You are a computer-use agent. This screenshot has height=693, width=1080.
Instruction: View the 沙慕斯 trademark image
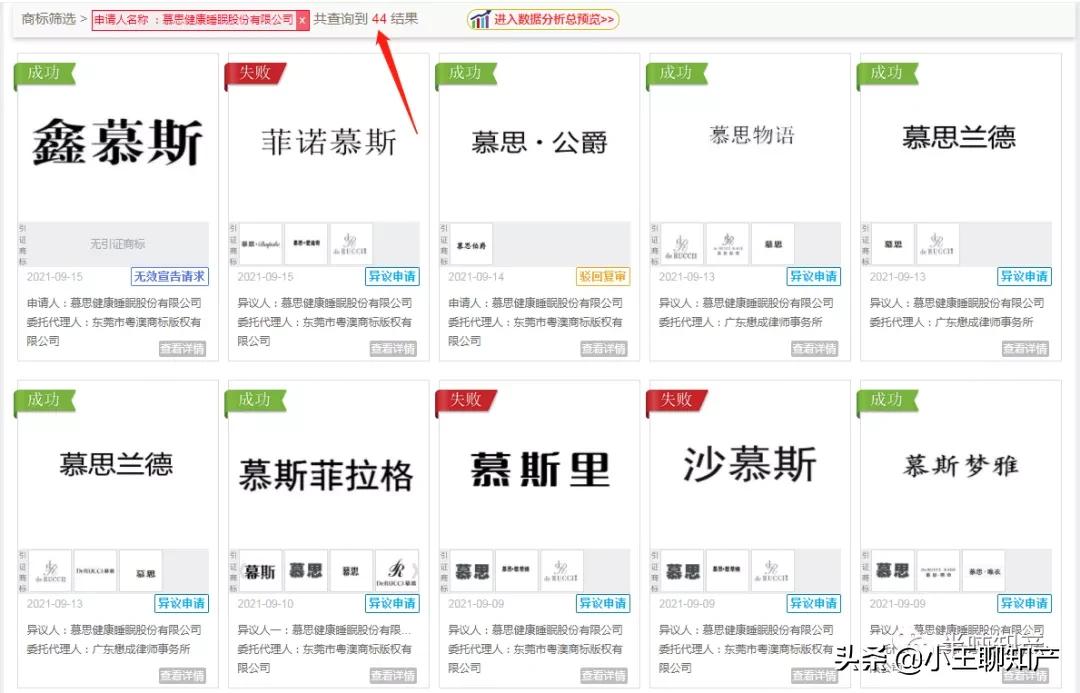point(746,462)
